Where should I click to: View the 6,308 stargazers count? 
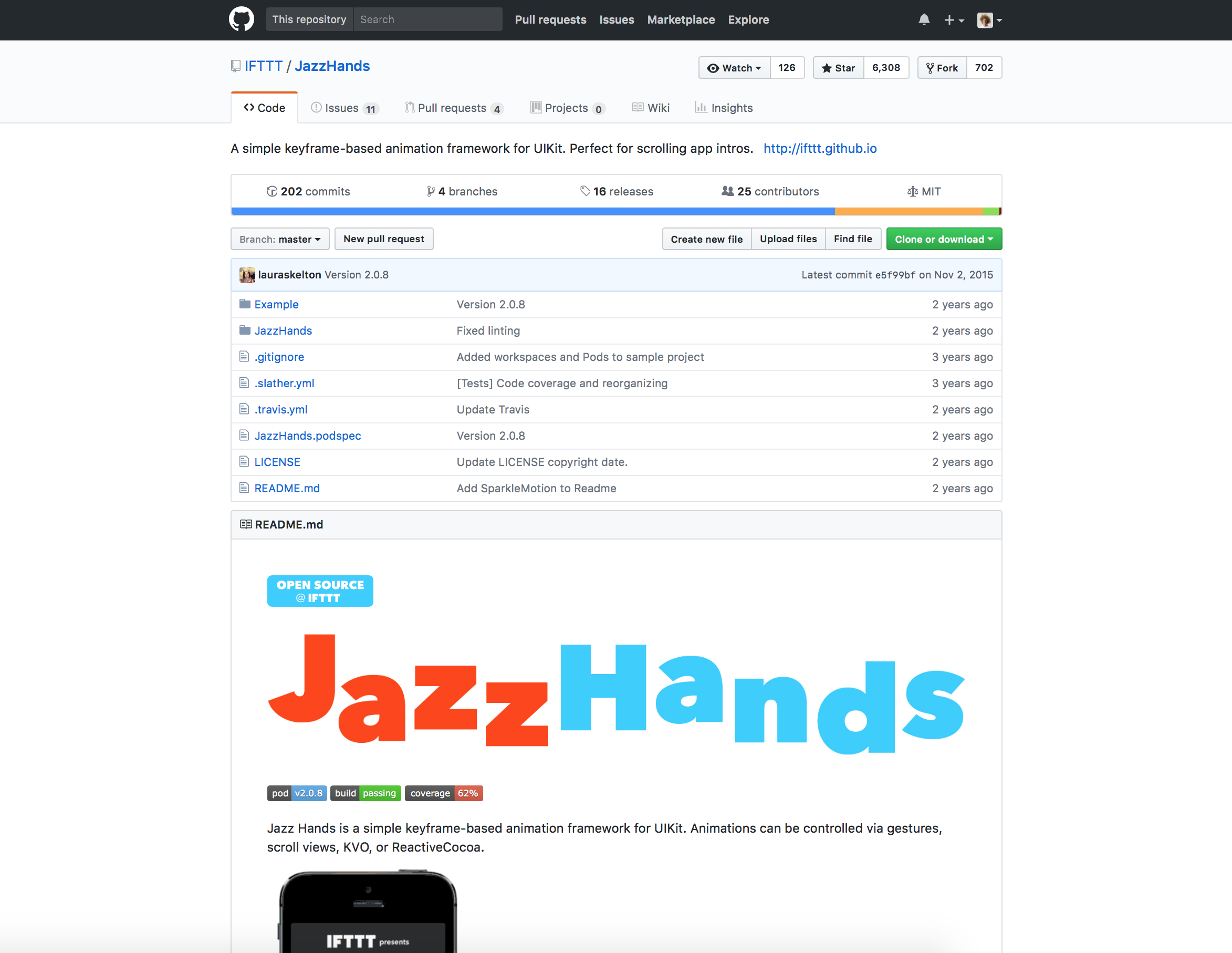coord(886,68)
